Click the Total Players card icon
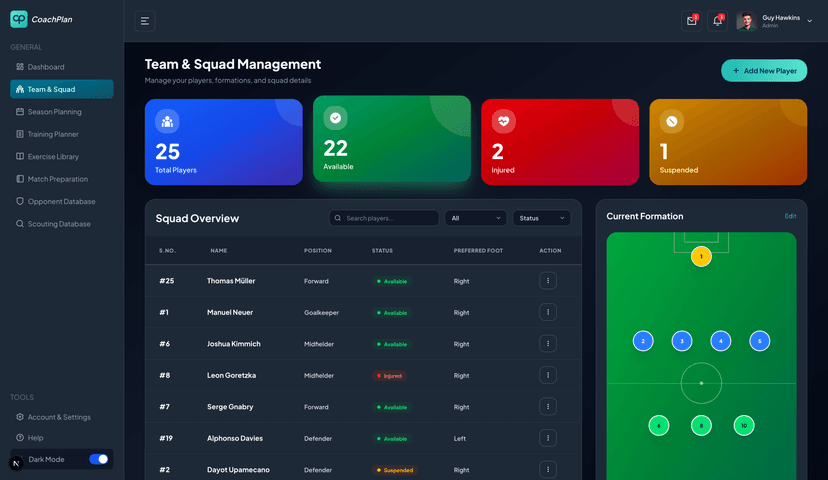The height and width of the screenshot is (480, 828). click(x=167, y=121)
